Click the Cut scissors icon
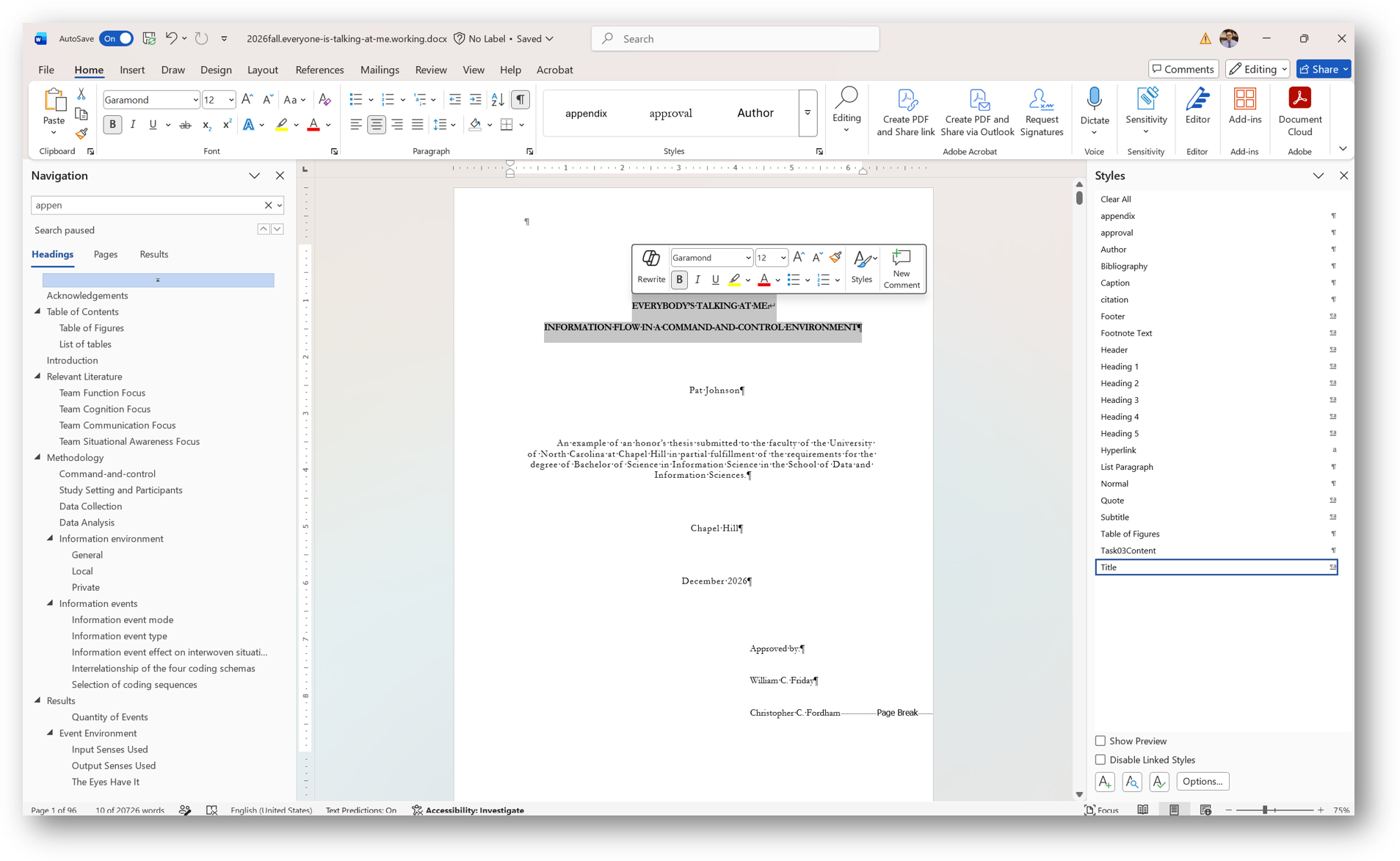 click(81, 94)
